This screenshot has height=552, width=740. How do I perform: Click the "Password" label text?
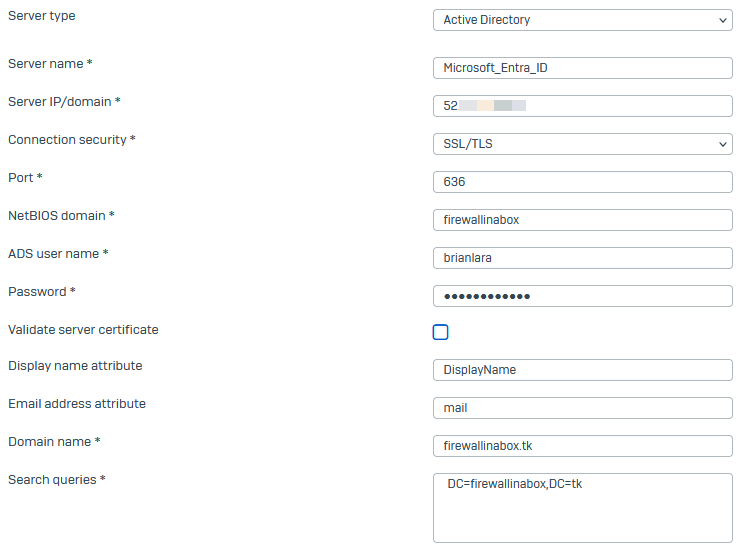[x=37, y=292]
